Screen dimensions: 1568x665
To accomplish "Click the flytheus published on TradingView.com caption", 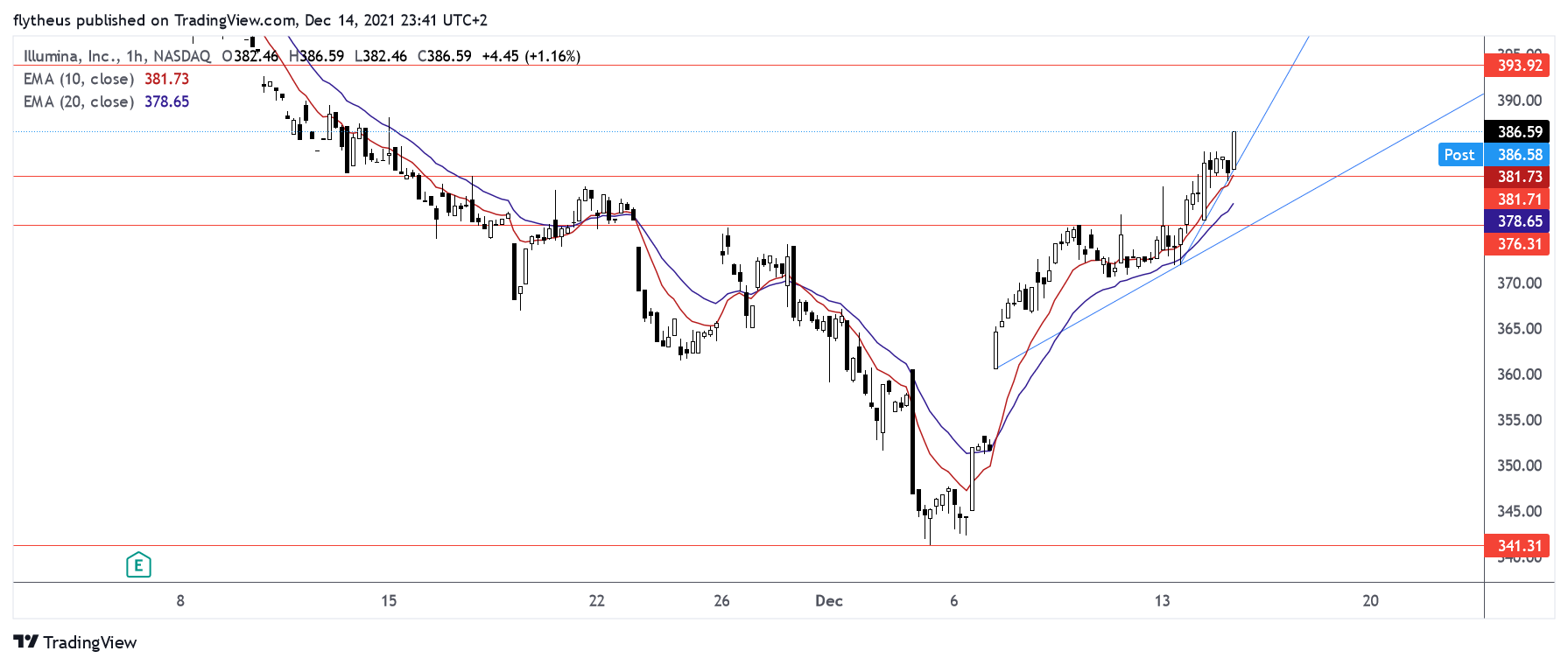I will click(x=250, y=19).
